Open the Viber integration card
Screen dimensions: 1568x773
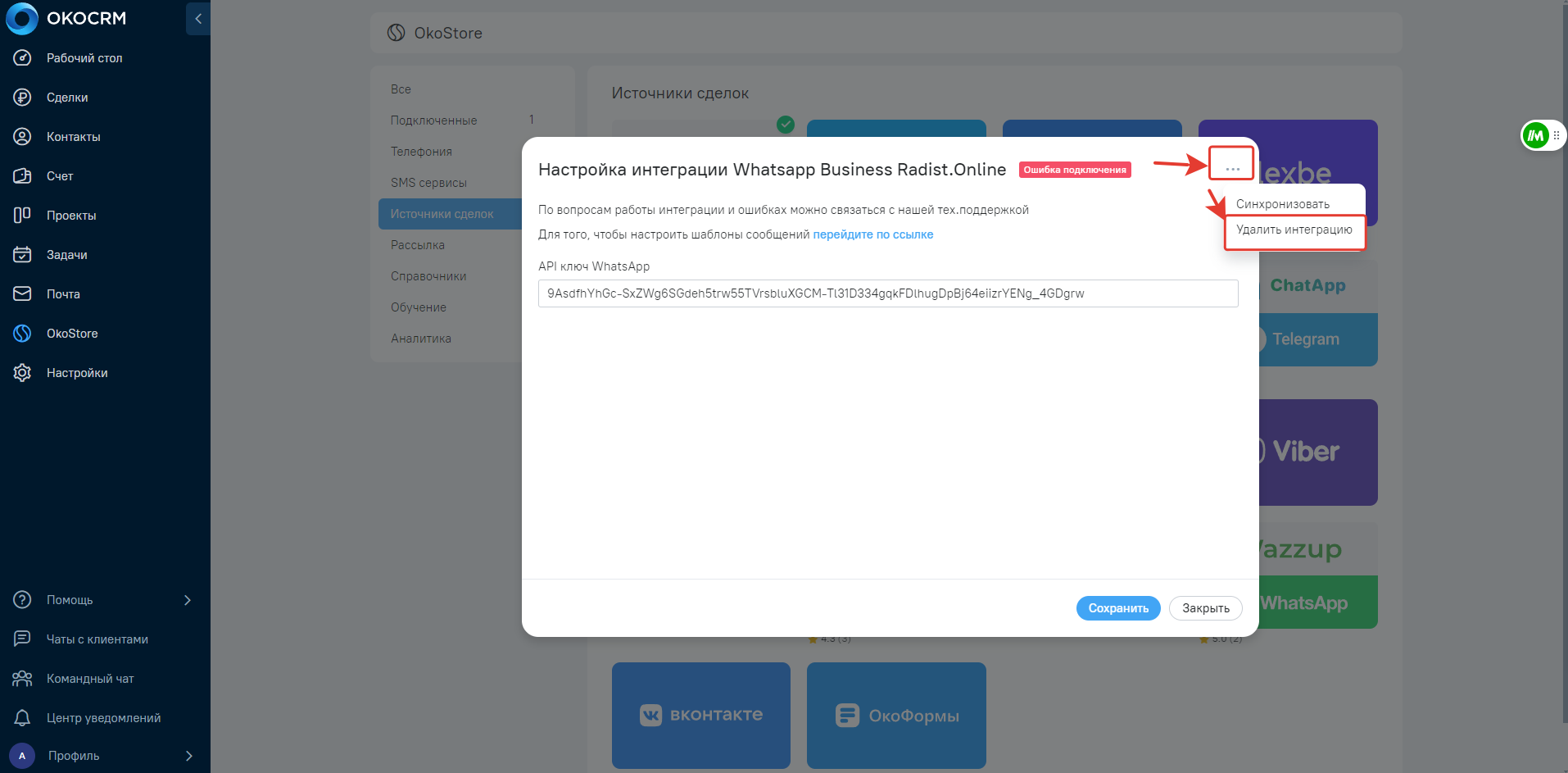[1318, 452]
